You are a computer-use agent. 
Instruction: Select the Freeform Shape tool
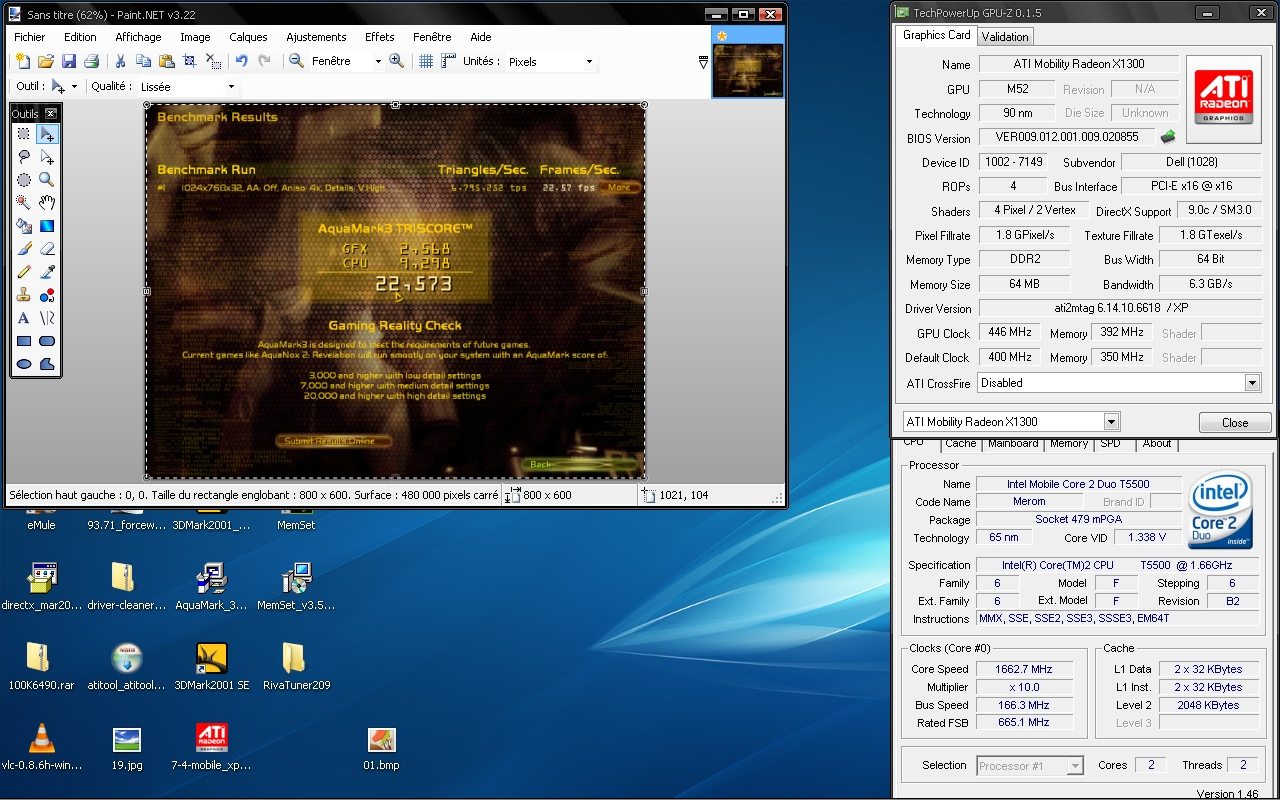click(x=46, y=364)
